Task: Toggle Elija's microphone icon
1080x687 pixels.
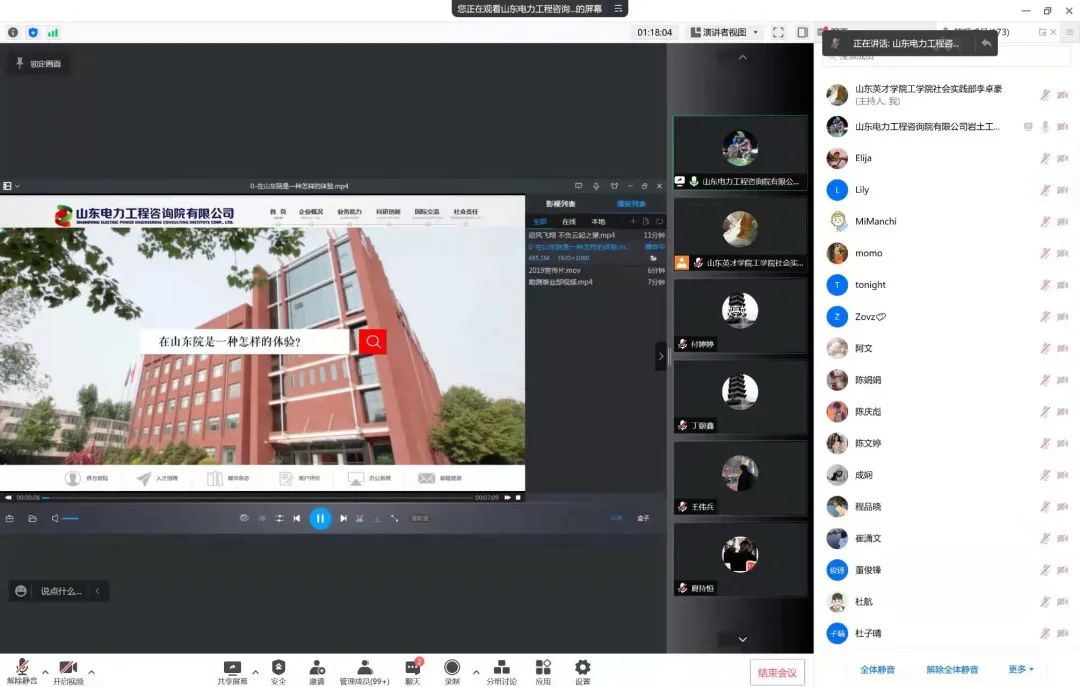Action: pos(1045,158)
